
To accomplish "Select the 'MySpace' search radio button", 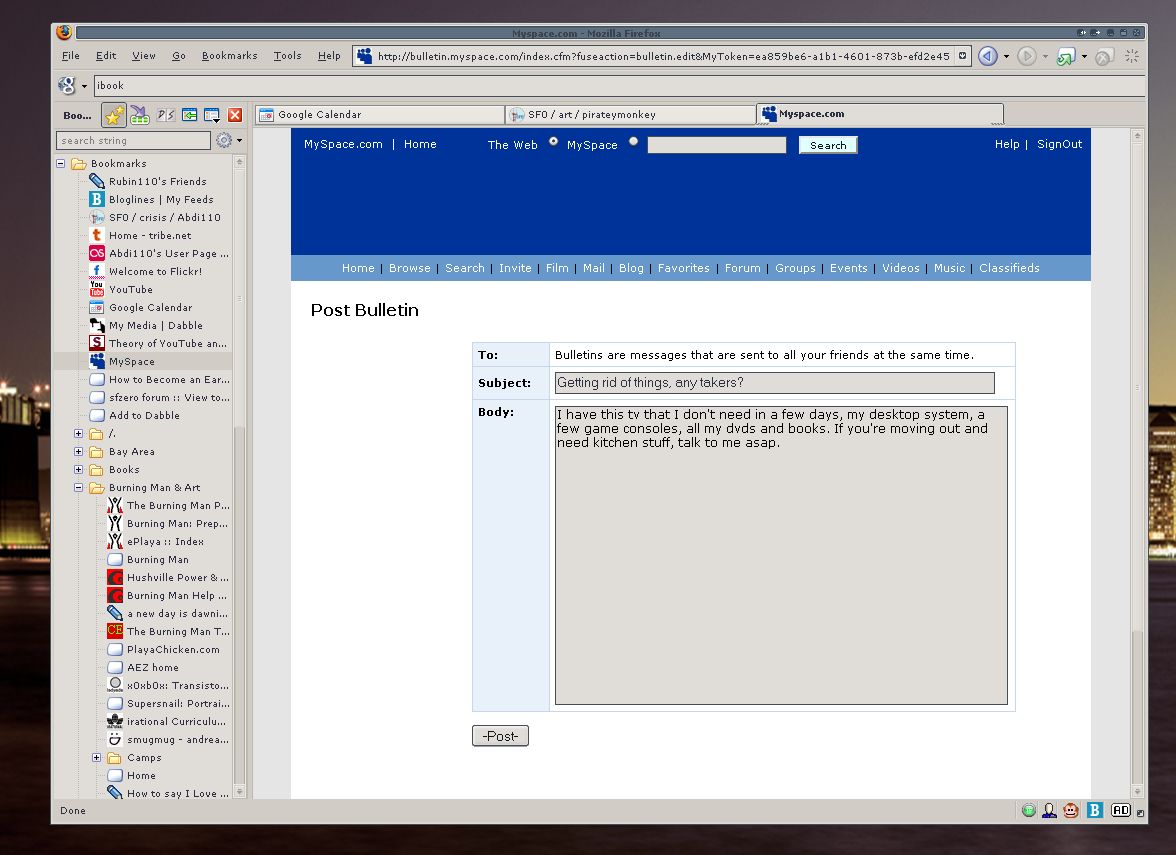I will pos(633,142).
